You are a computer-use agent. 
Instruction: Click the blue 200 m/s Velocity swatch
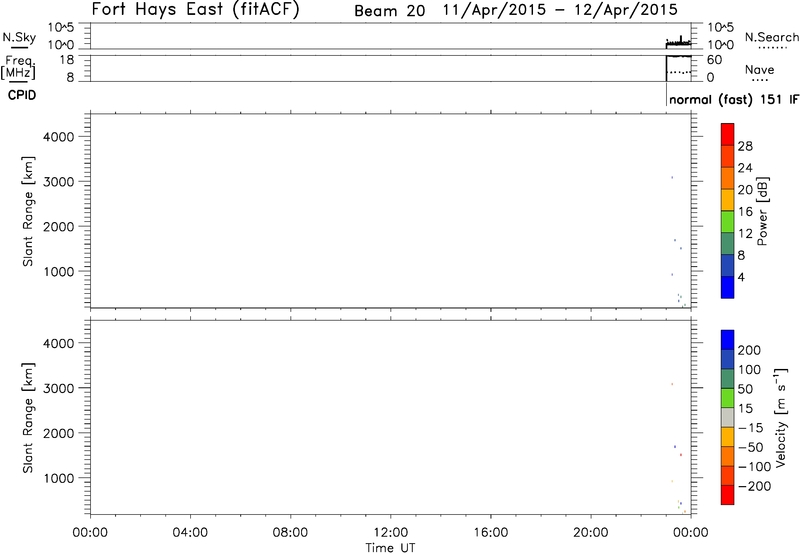(728, 340)
